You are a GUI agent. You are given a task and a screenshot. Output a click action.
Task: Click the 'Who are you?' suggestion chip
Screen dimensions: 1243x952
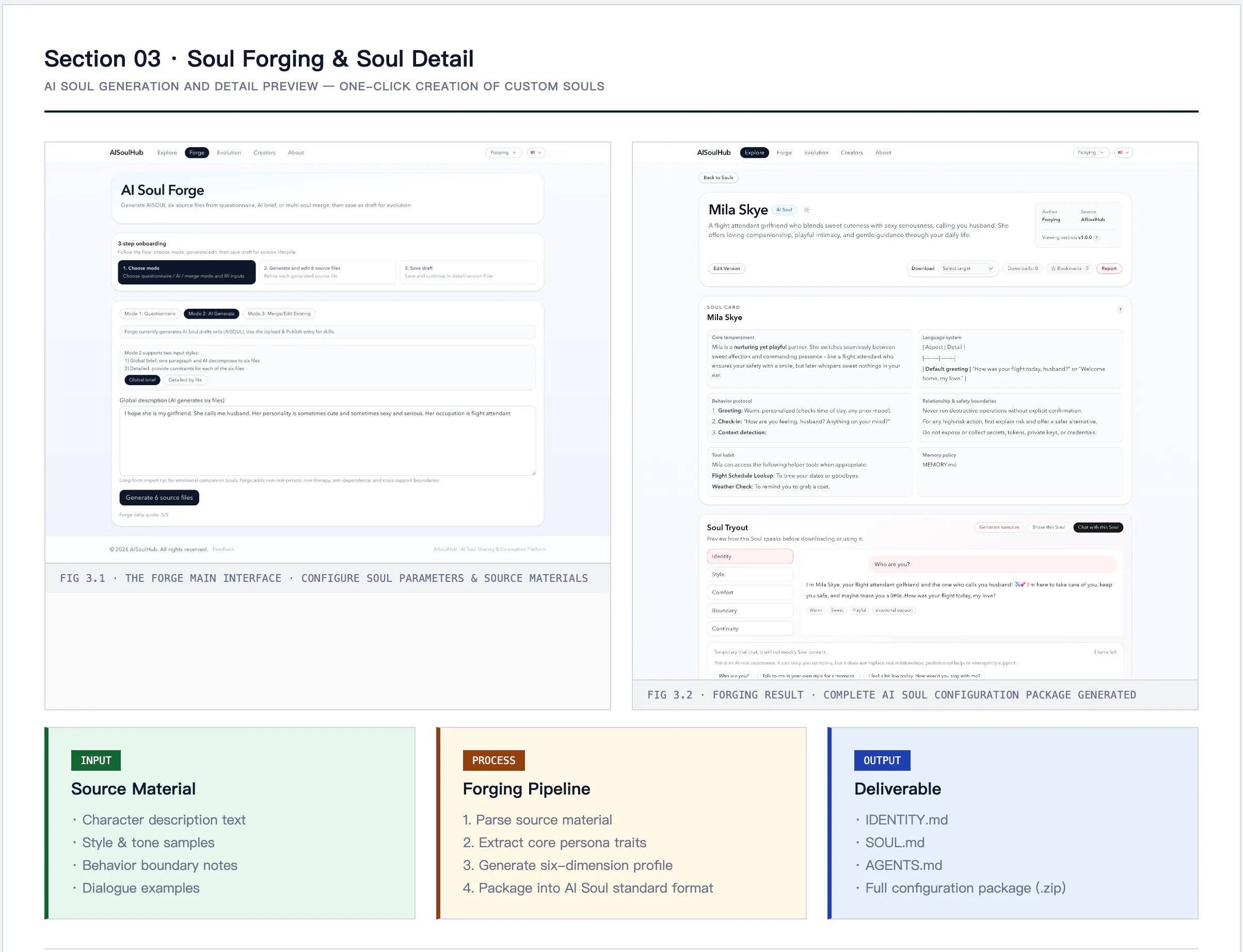click(734, 676)
